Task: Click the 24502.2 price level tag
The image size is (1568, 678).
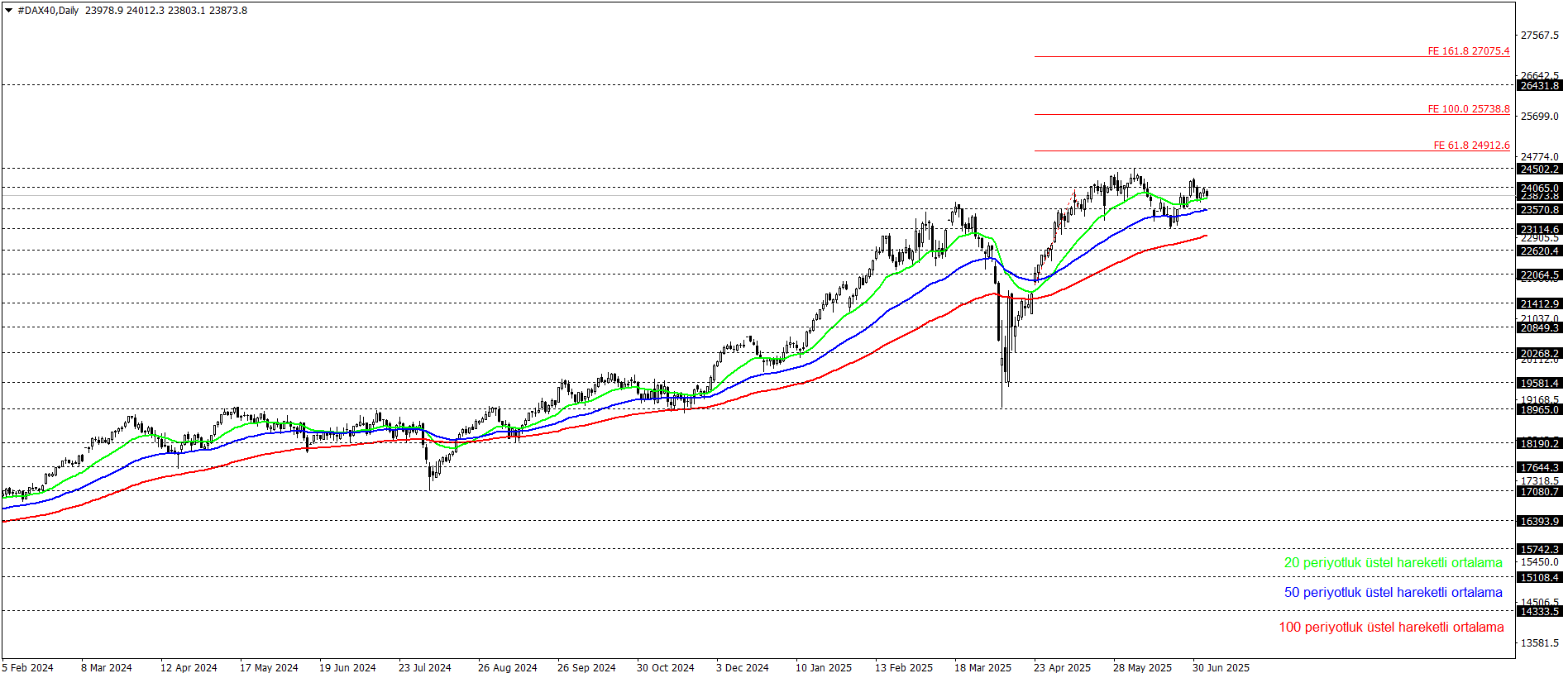Action: click(x=1540, y=169)
